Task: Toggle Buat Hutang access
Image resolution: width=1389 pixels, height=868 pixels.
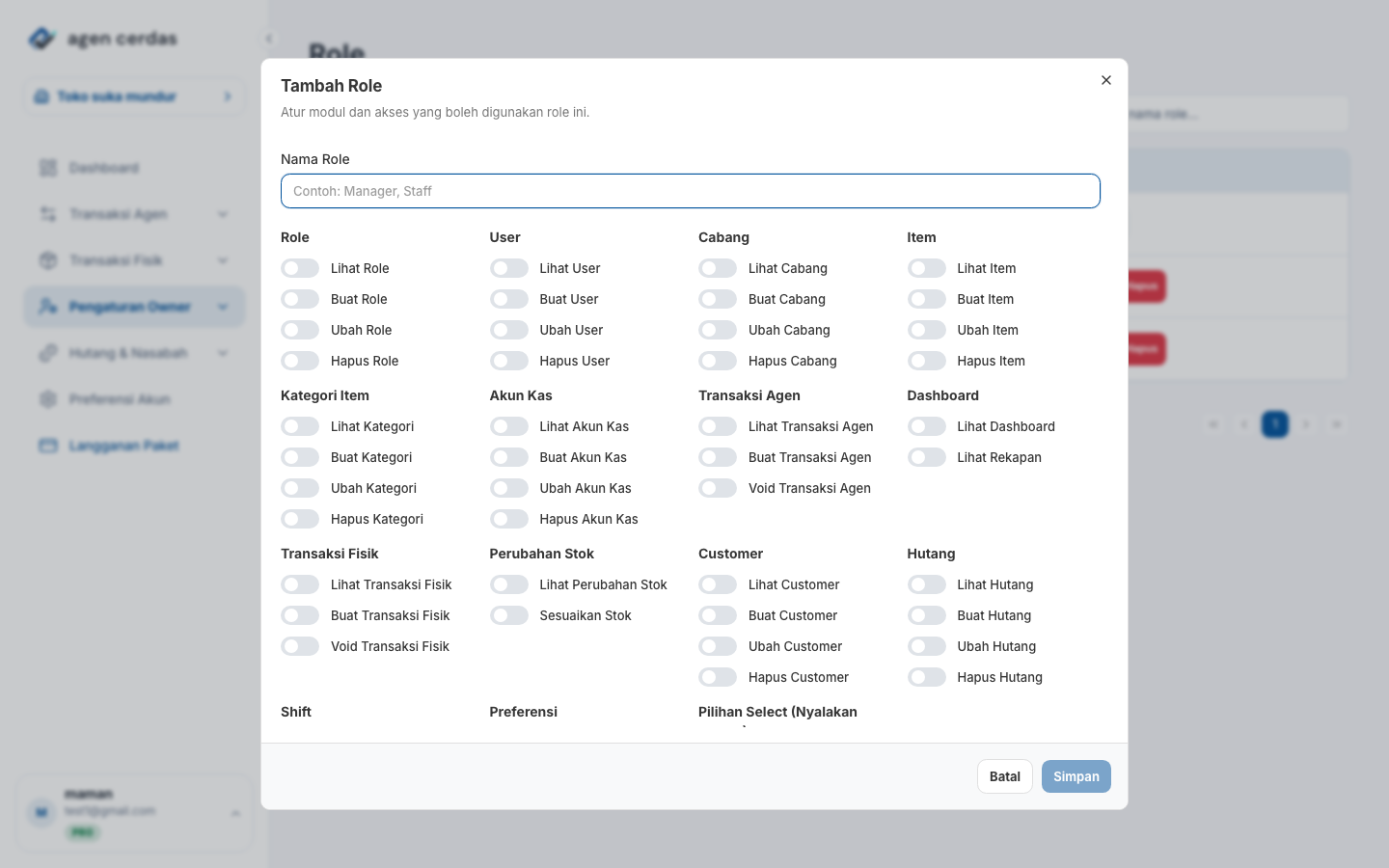Action: [x=927, y=615]
